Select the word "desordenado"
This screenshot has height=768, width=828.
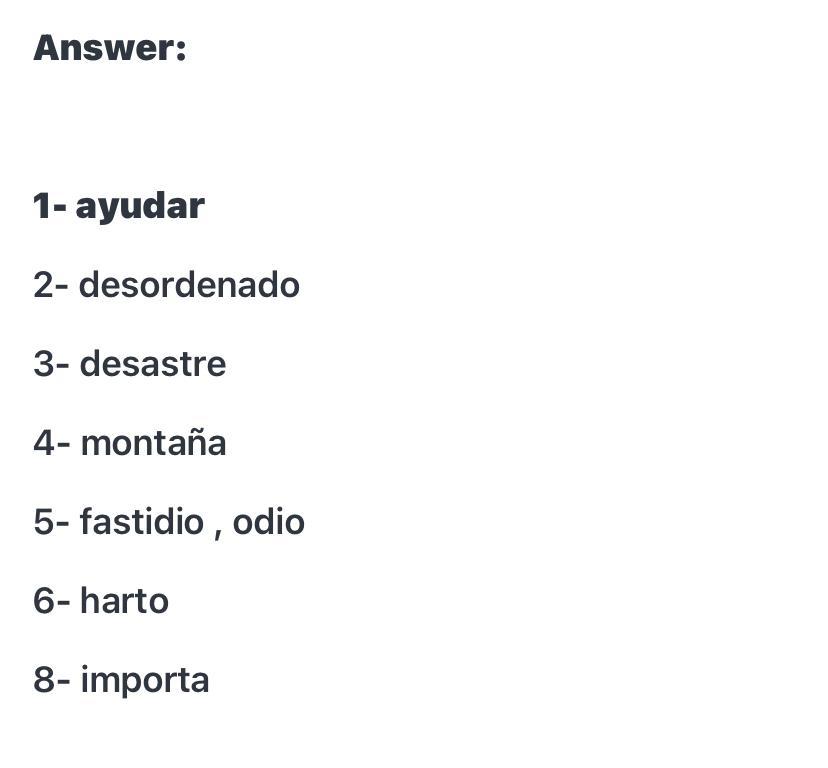(x=189, y=284)
